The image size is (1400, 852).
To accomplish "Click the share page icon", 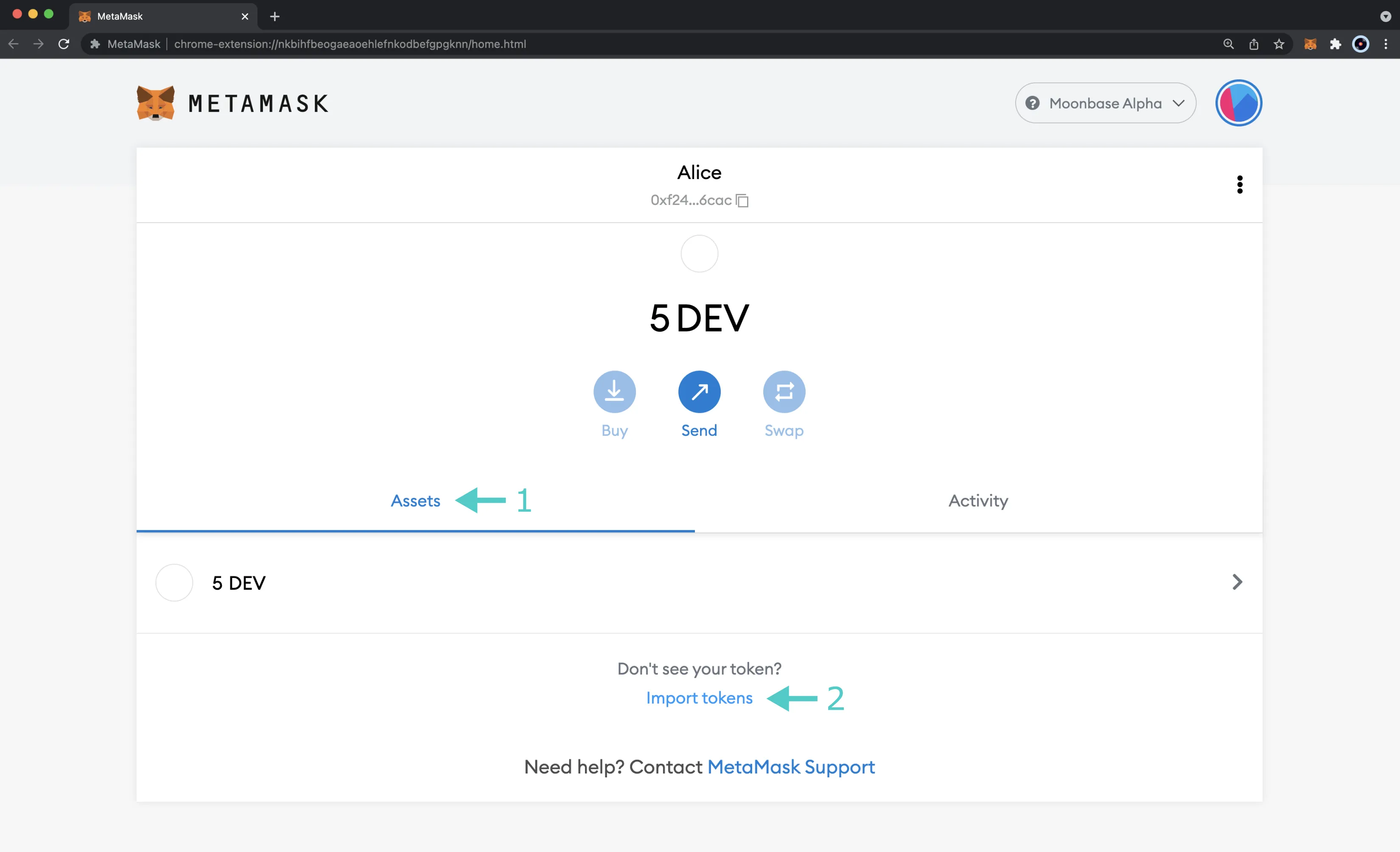I will click(x=1253, y=44).
